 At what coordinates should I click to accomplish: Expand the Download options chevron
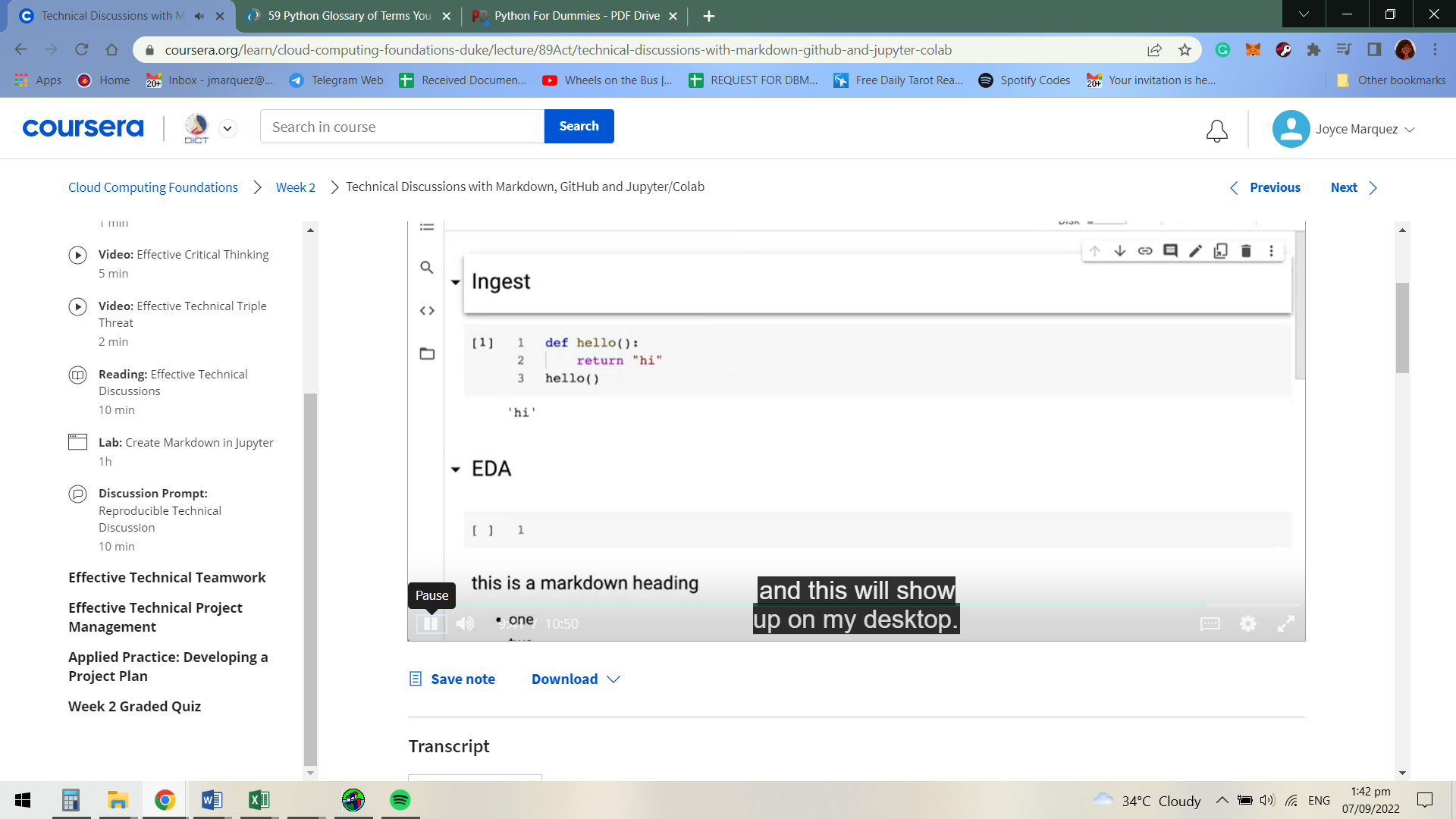613,679
